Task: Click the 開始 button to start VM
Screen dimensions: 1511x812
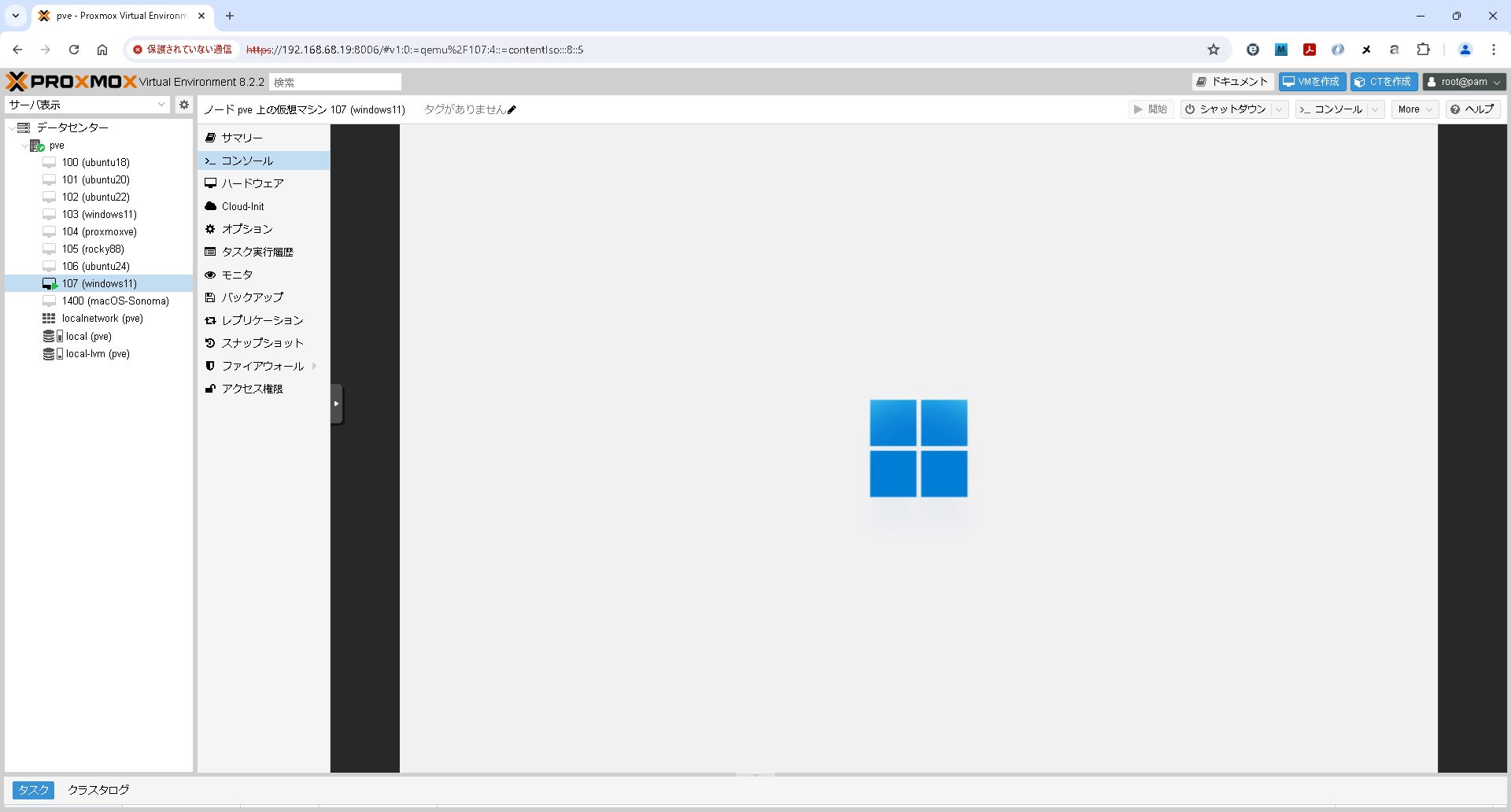Action: coord(1151,109)
